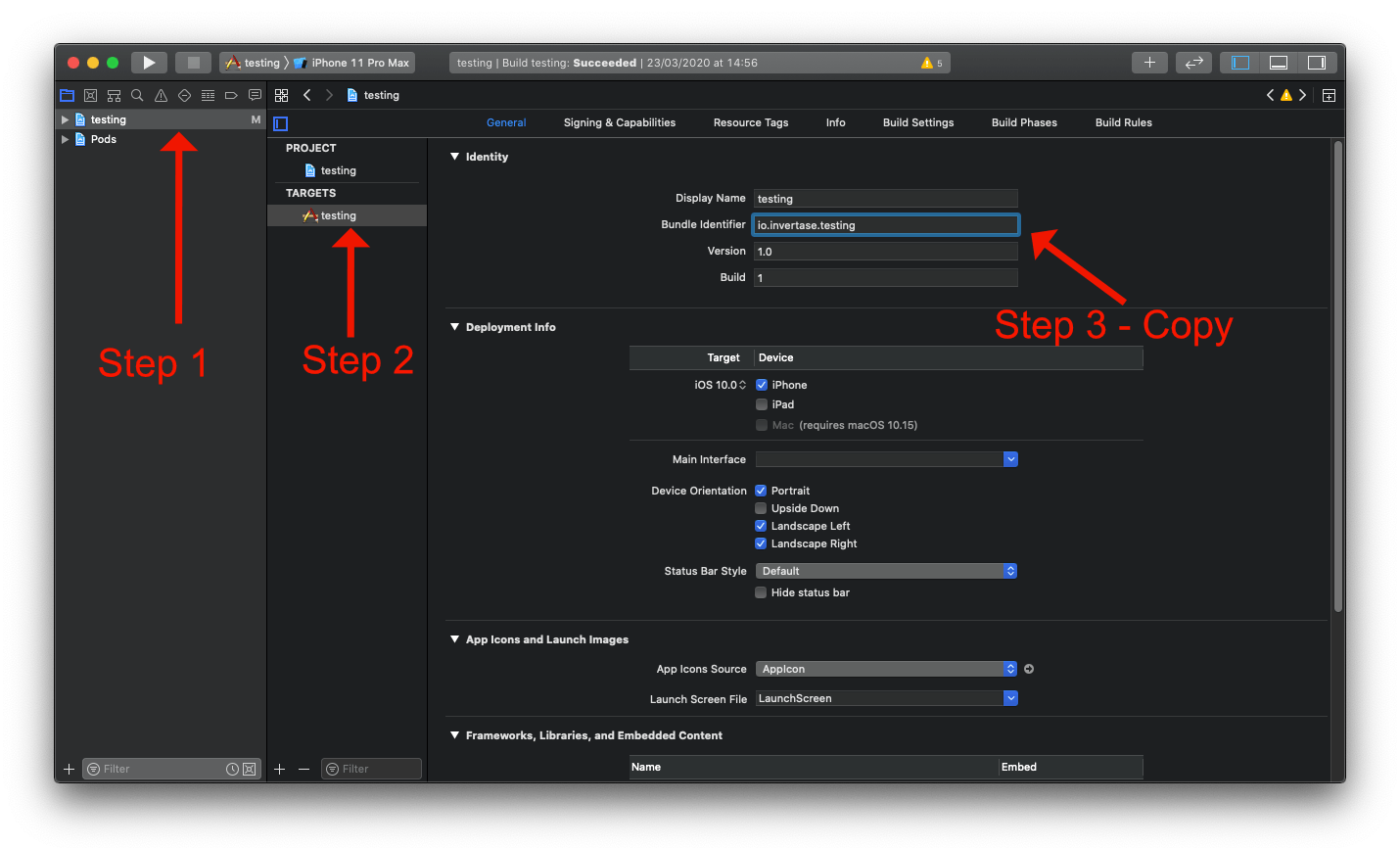This screenshot has width=1400, height=848.
Task: Expand the Pods project in navigator
Action: coord(65,139)
